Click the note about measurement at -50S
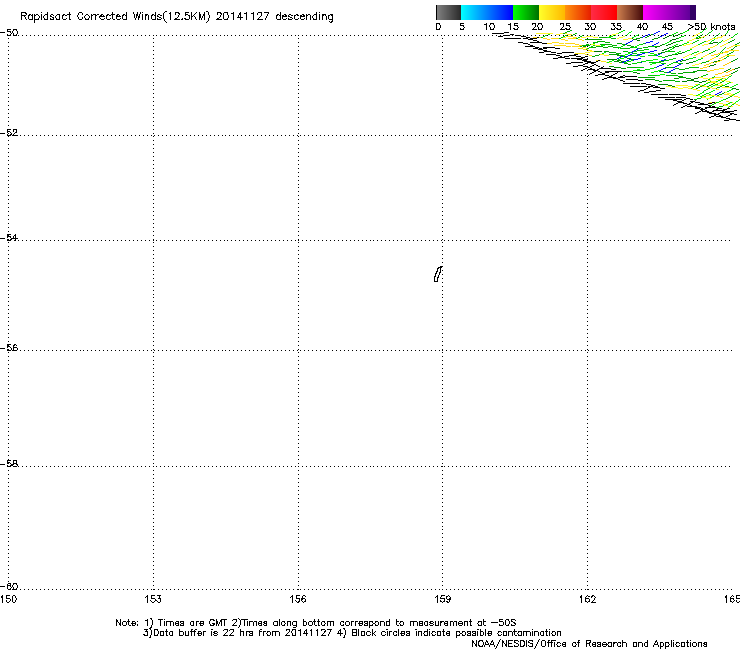740x650 pixels. (x=374, y=623)
